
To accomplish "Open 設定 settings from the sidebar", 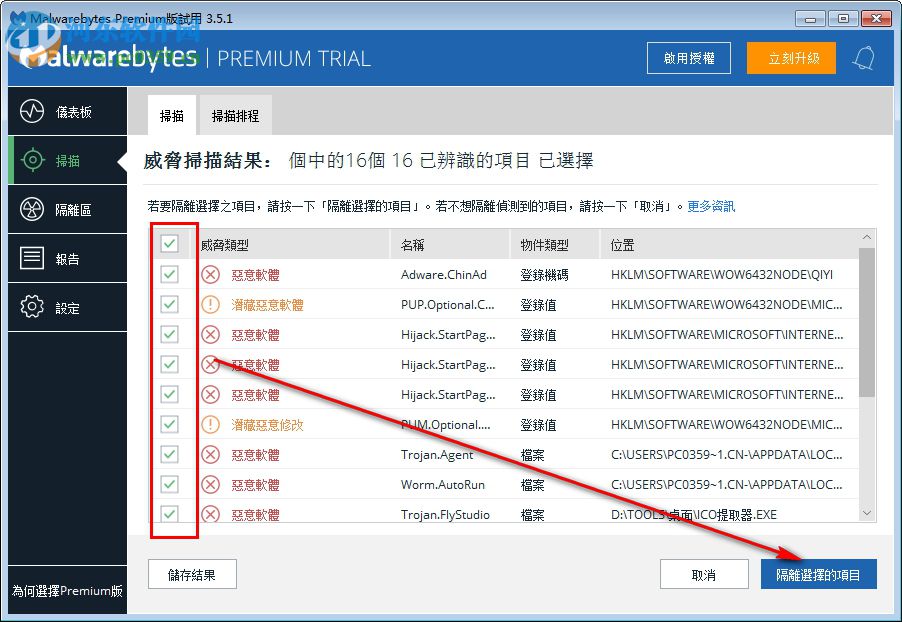I will [67, 307].
